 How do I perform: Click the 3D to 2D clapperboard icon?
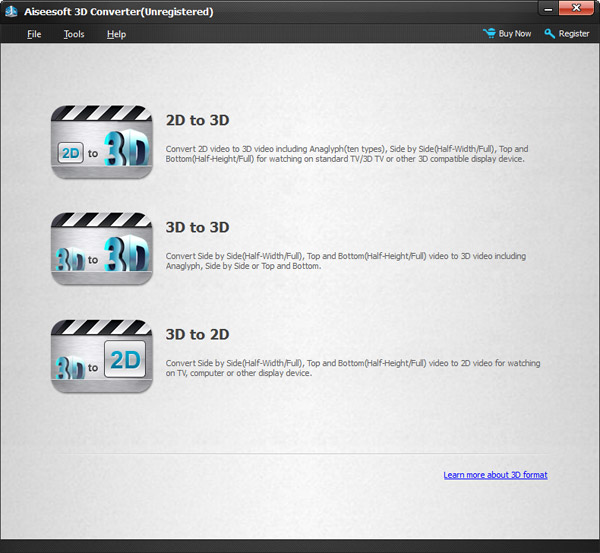[101, 356]
